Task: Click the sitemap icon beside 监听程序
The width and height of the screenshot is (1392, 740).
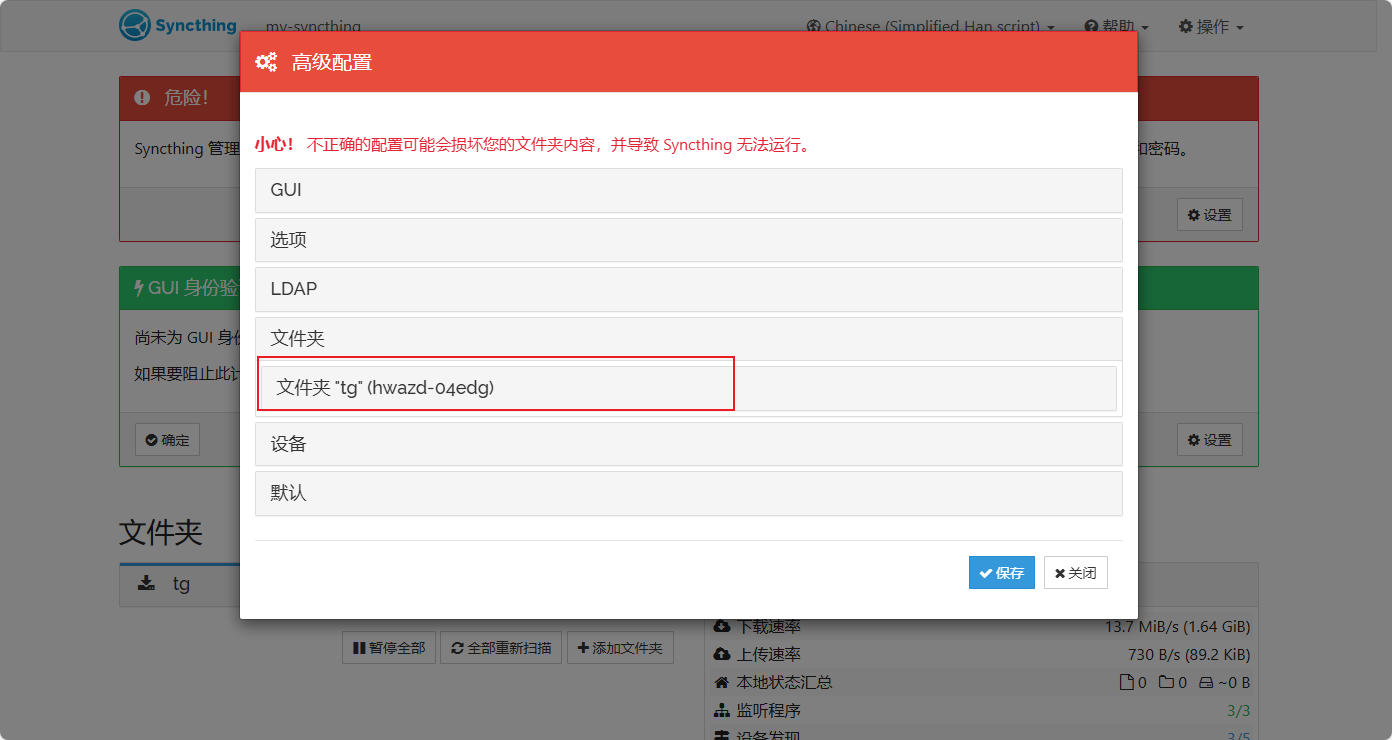Action: pyautogui.click(x=722, y=711)
